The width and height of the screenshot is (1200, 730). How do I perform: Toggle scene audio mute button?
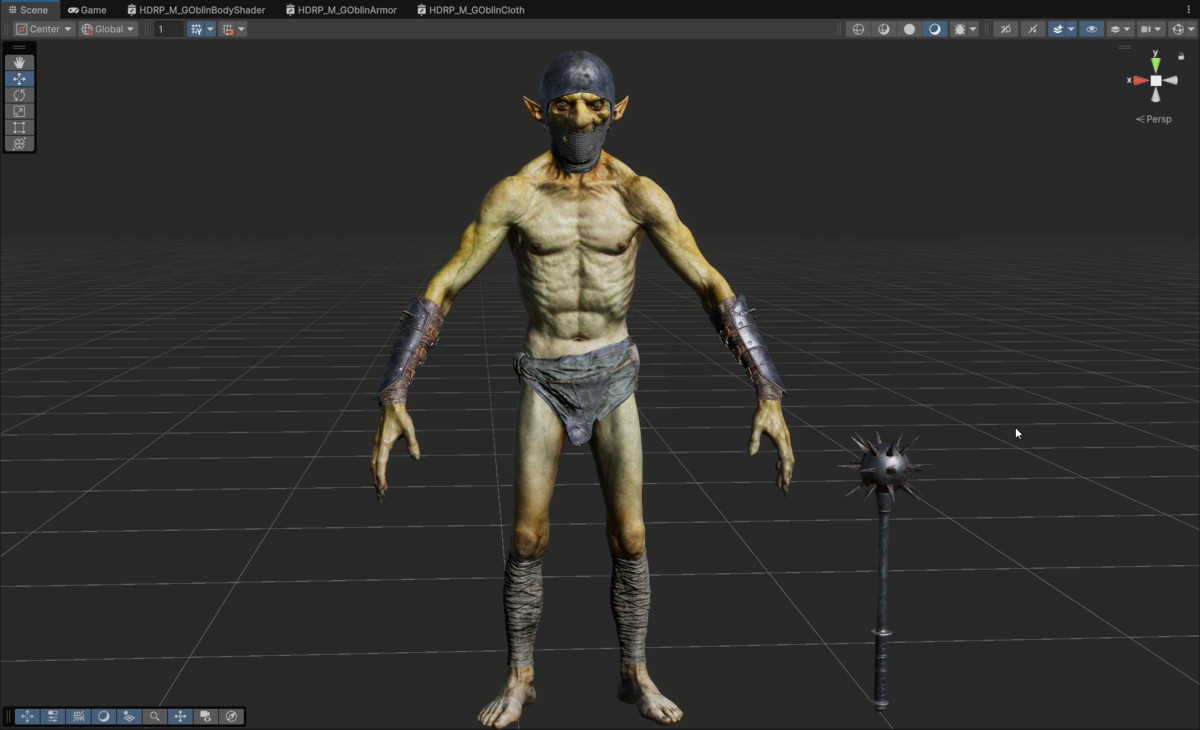[x=1032, y=29]
